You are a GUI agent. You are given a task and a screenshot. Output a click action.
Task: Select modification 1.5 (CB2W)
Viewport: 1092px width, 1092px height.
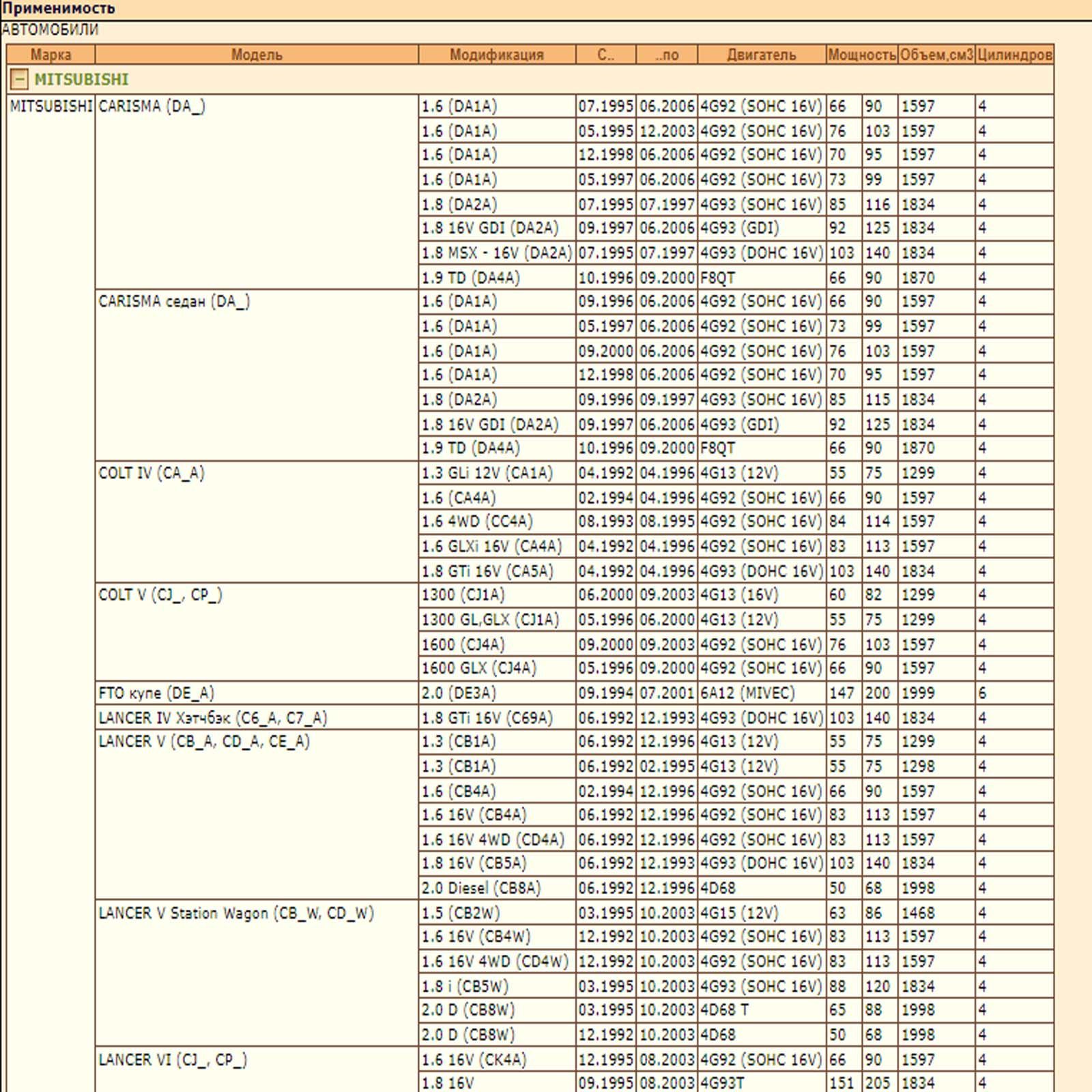[x=497, y=913]
